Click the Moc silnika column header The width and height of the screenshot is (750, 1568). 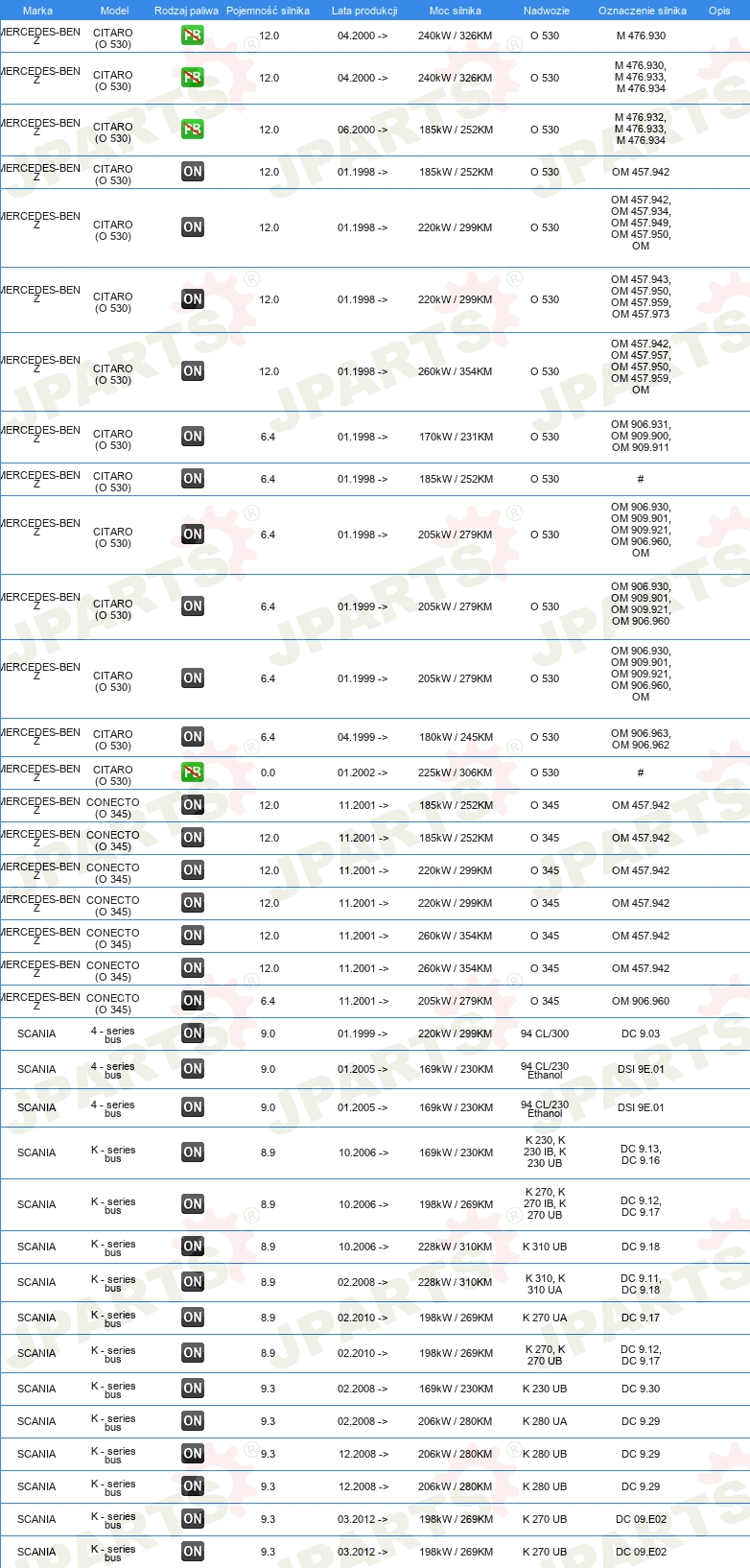pyautogui.click(x=456, y=11)
